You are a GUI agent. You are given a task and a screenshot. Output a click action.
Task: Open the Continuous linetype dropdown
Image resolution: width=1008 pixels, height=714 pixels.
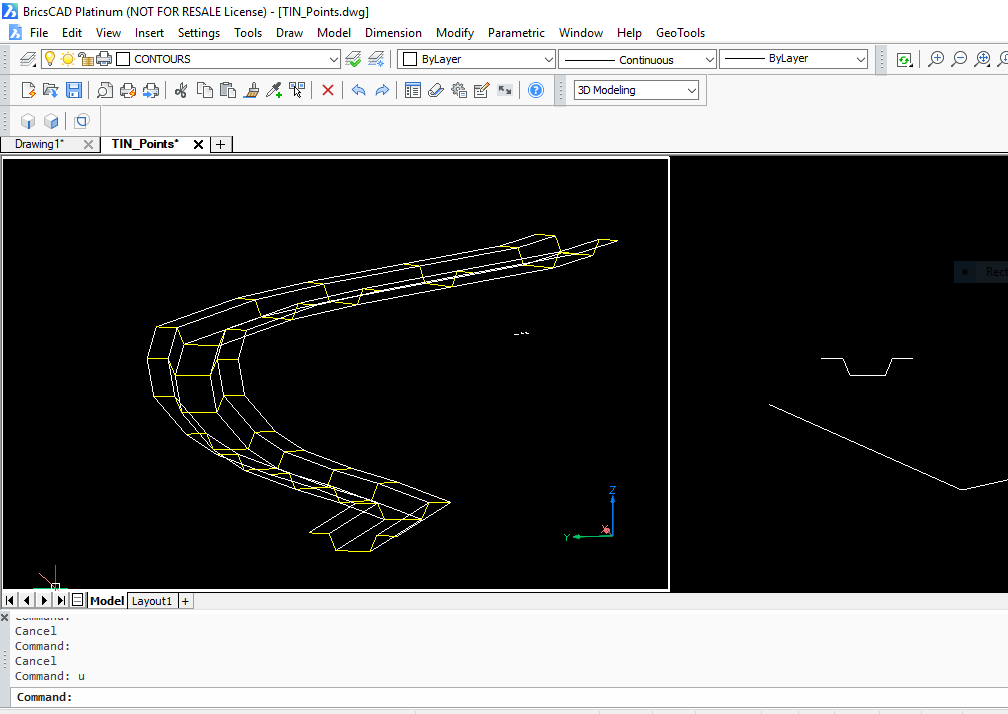(709, 59)
